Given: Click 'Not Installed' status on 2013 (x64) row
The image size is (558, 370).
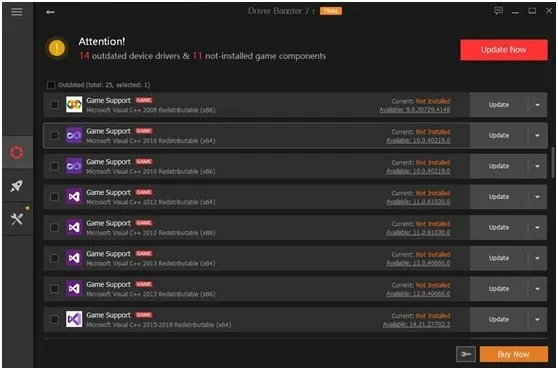Looking at the screenshot, I should (433, 254).
